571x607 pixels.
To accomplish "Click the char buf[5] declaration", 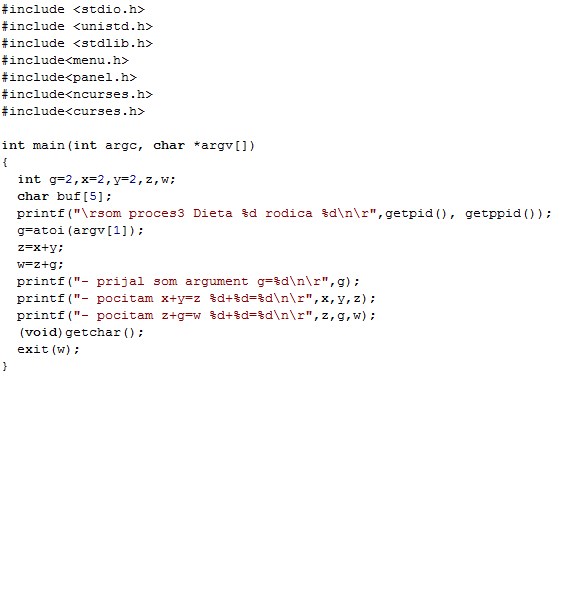I will pos(64,196).
